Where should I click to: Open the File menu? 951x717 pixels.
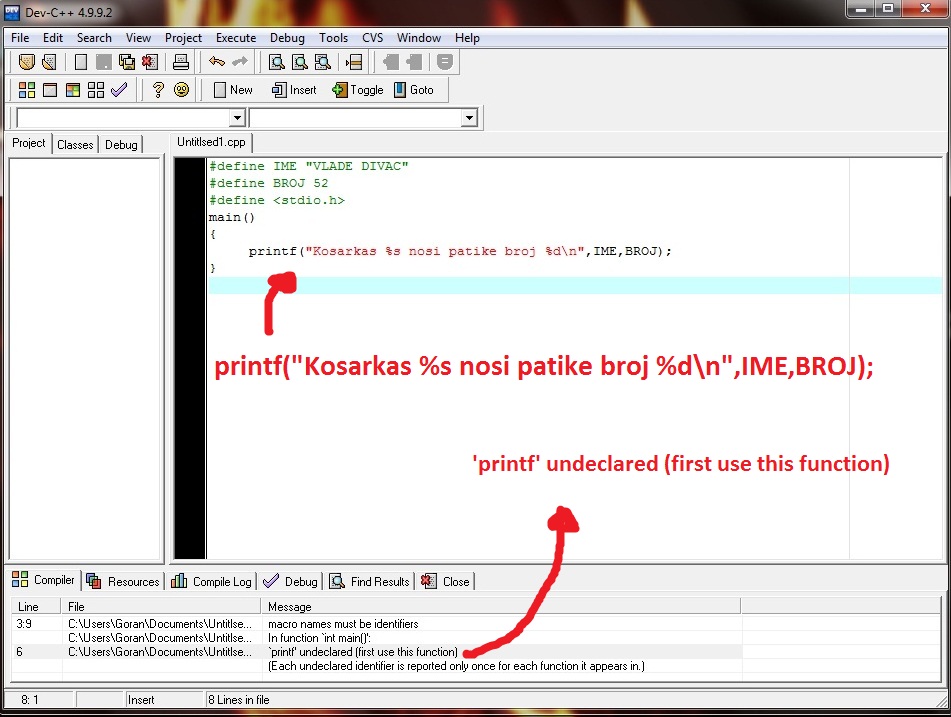pos(20,38)
